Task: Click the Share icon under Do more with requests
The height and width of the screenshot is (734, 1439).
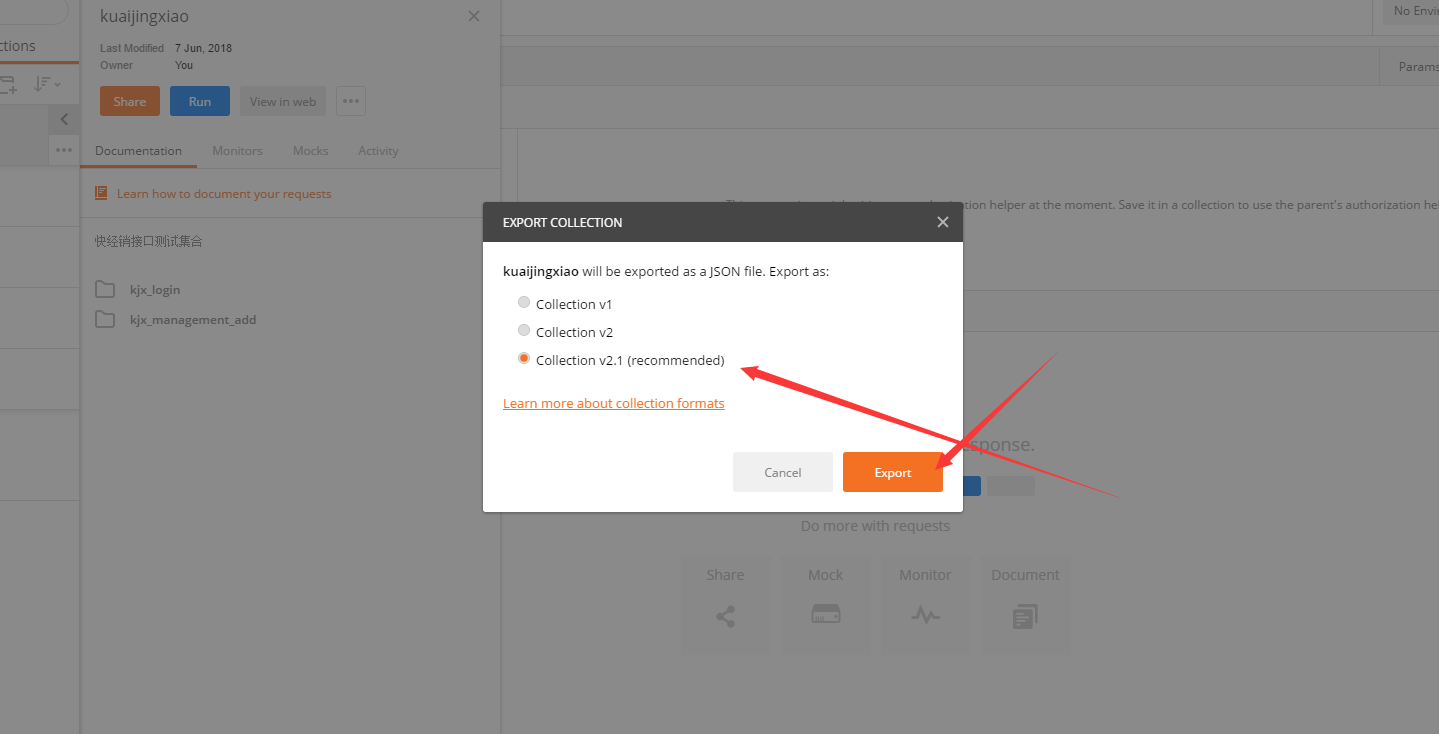Action: (725, 605)
